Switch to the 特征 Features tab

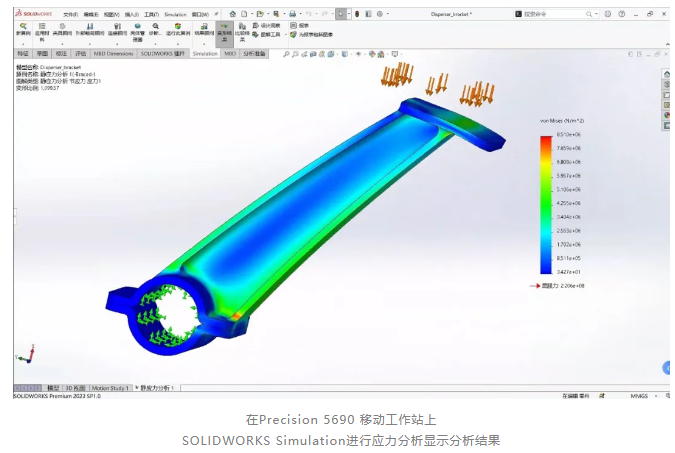(x=23, y=54)
